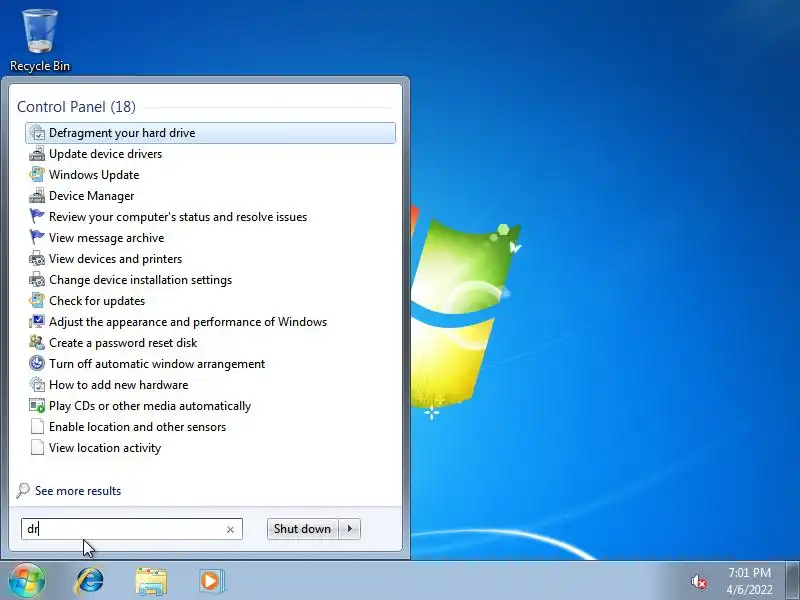Click the Windows Update icon
The image size is (800, 600).
pyautogui.click(x=37, y=174)
